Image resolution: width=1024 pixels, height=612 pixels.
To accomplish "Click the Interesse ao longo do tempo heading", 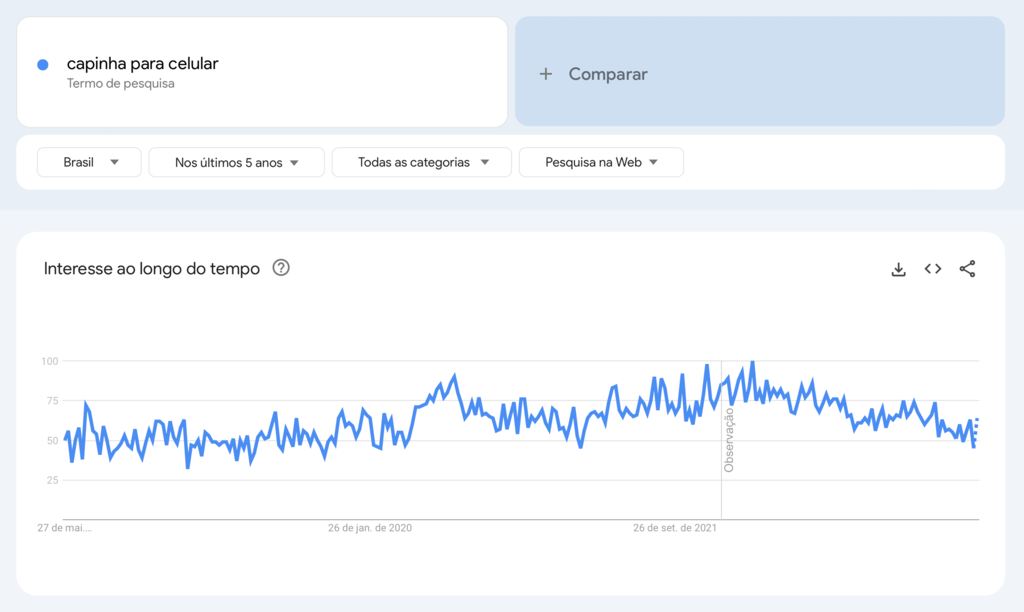I will [150, 268].
